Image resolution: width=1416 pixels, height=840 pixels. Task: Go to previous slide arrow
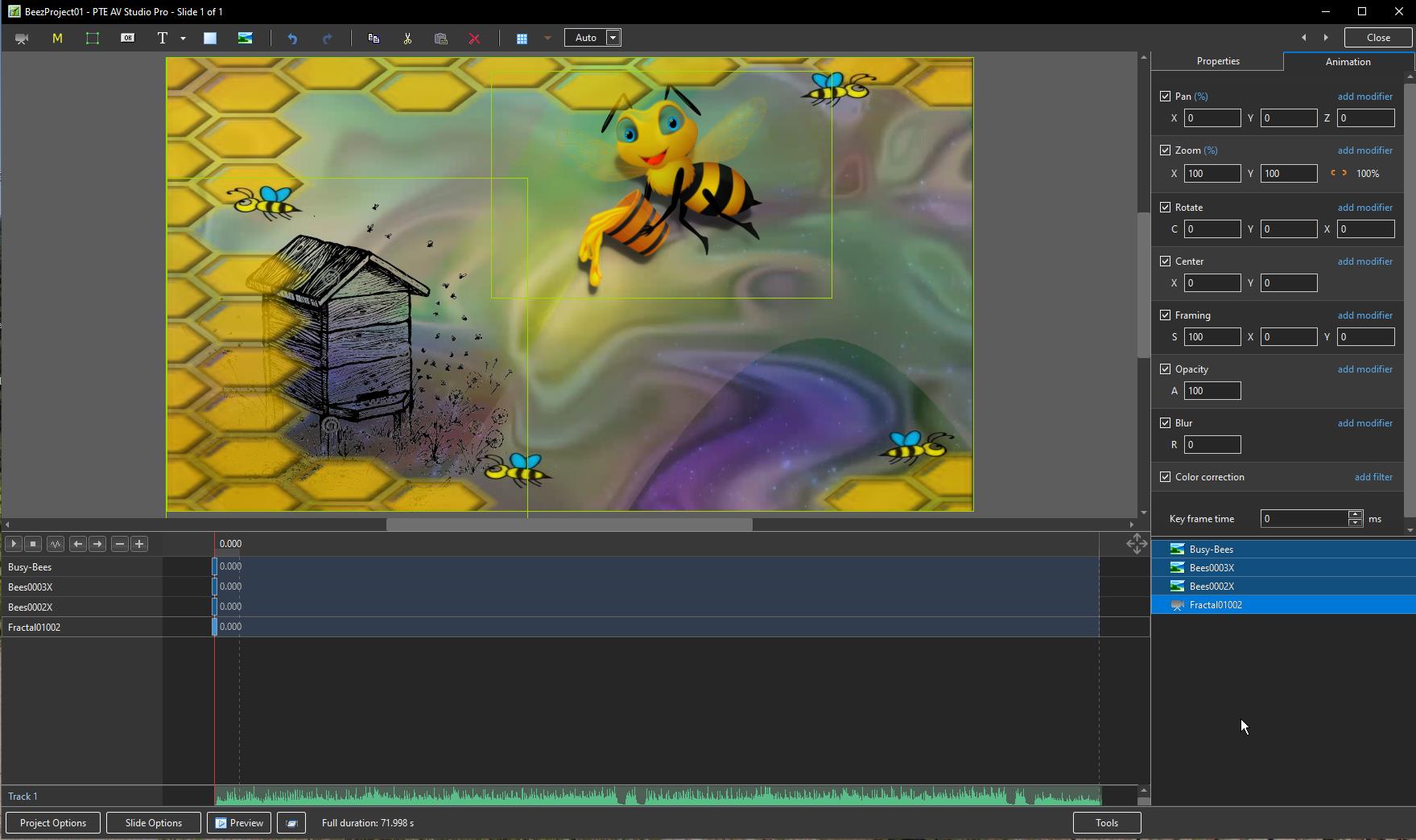(x=1304, y=38)
